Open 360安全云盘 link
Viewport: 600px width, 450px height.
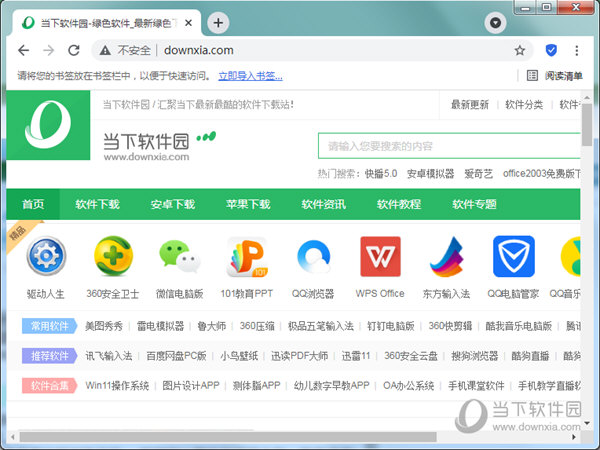pos(411,356)
